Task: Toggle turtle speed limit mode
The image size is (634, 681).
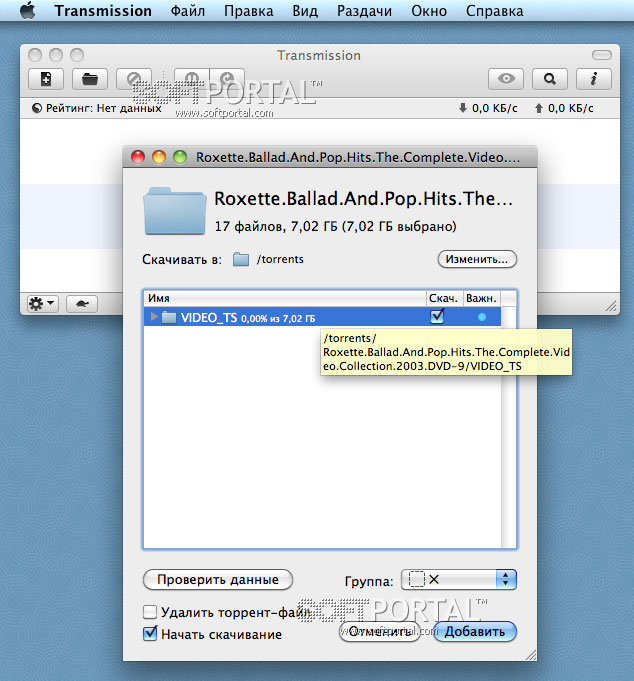Action: click(x=82, y=303)
